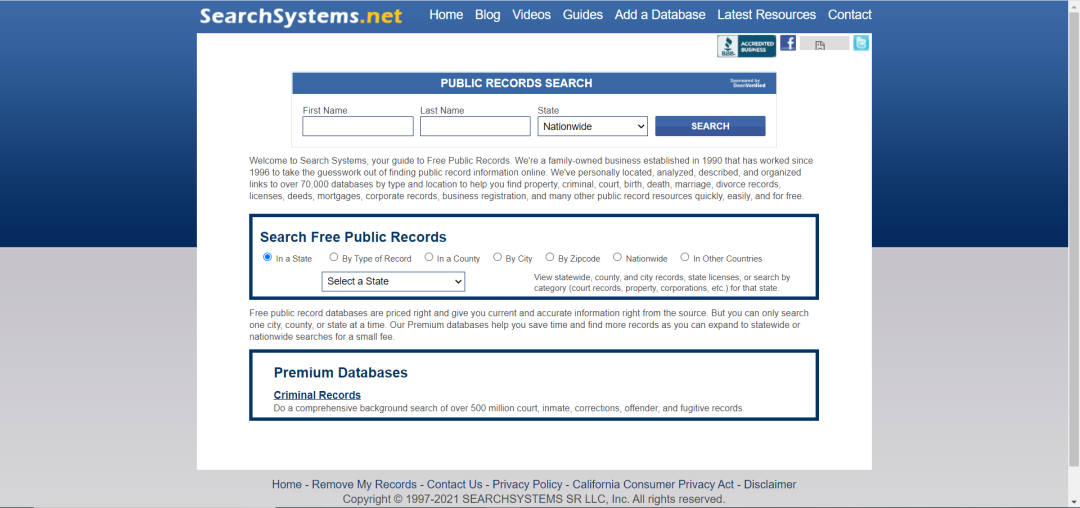Open the Guides menu item

click(x=583, y=14)
